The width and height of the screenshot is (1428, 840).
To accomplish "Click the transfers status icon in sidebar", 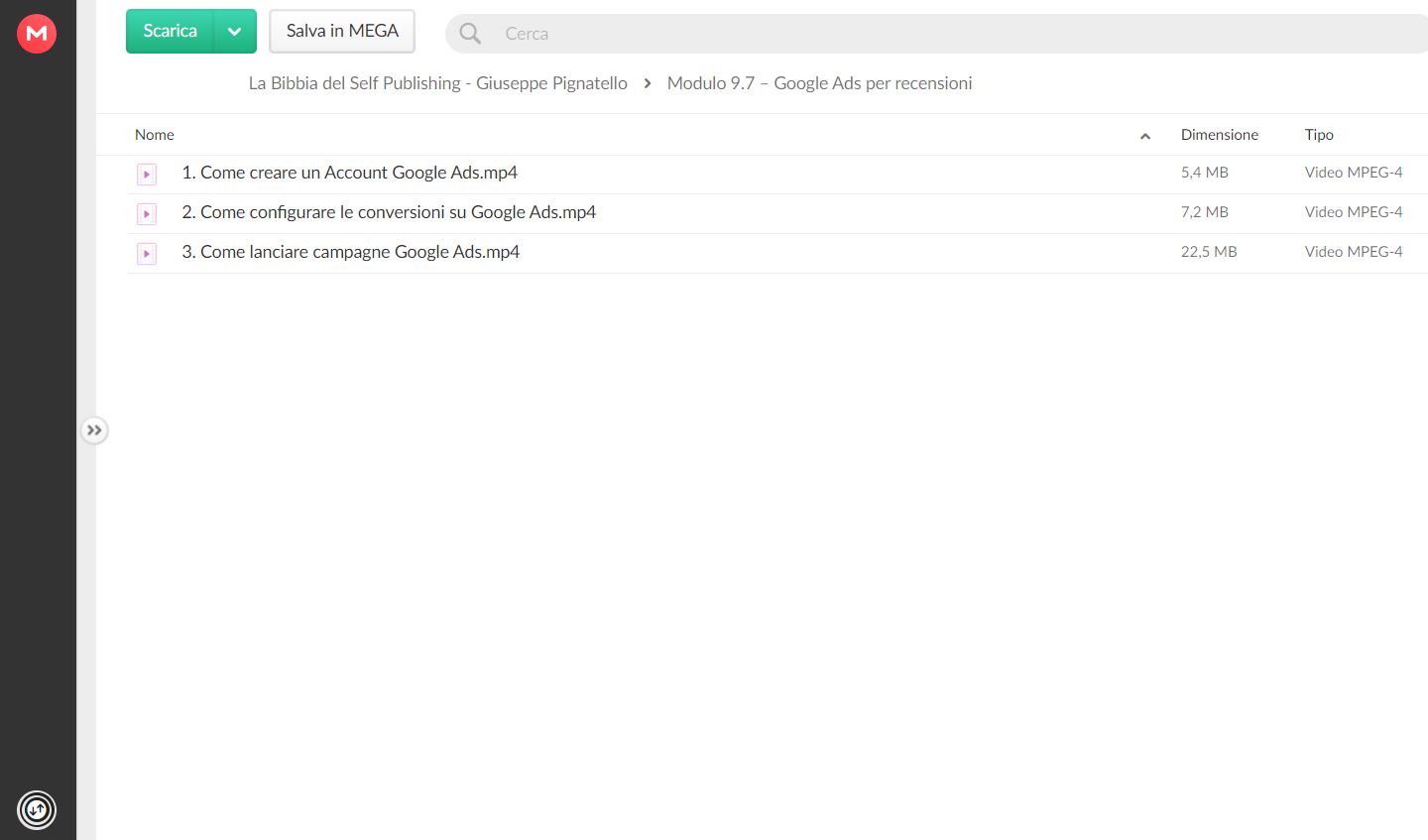I will [37, 810].
